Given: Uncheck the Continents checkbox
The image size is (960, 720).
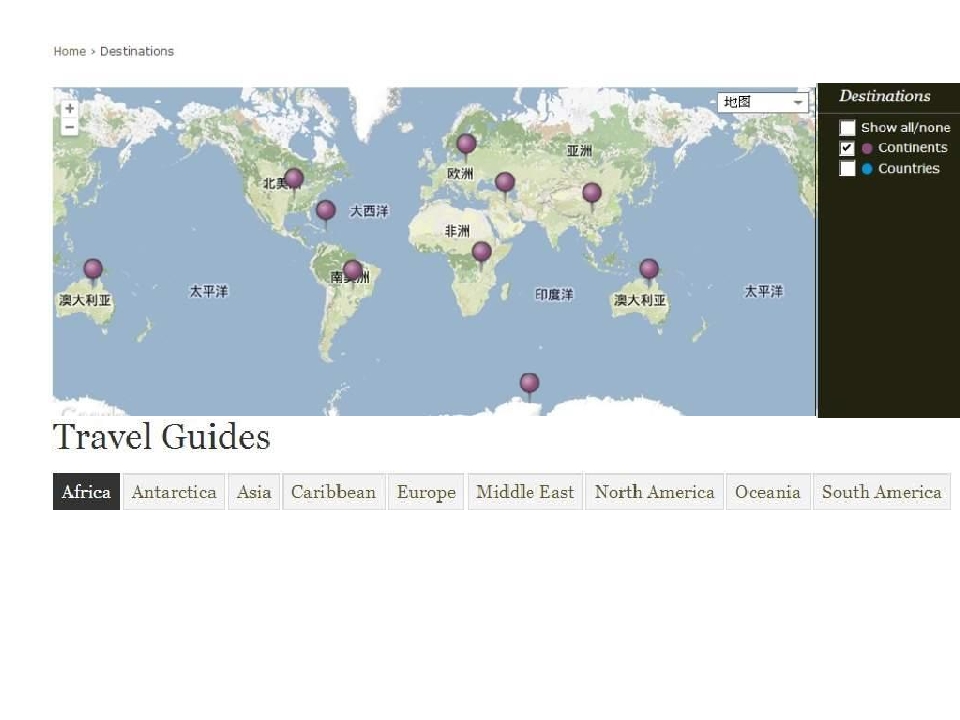Looking at the screenshot, I should (x=847, y=148).
